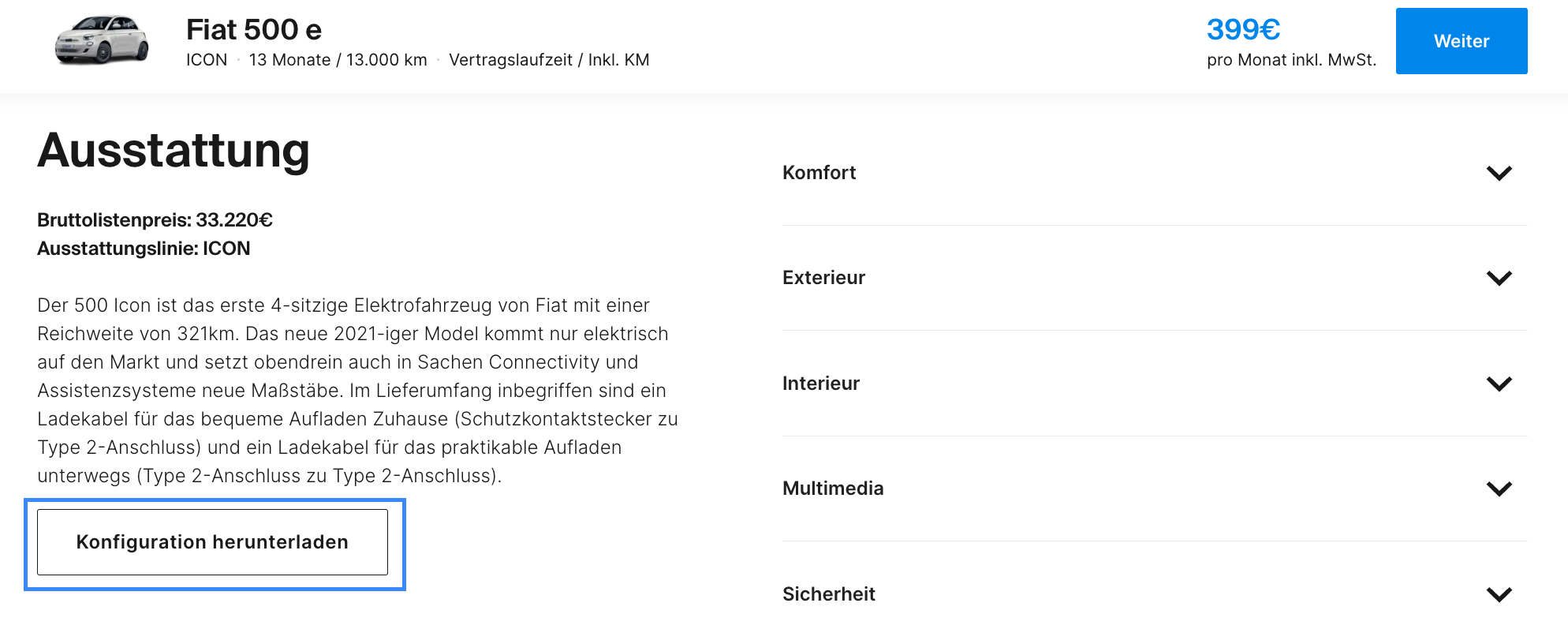Click the Bruttolistenpreis 33.220€ line
The image size is (1568, 644).
155,220
